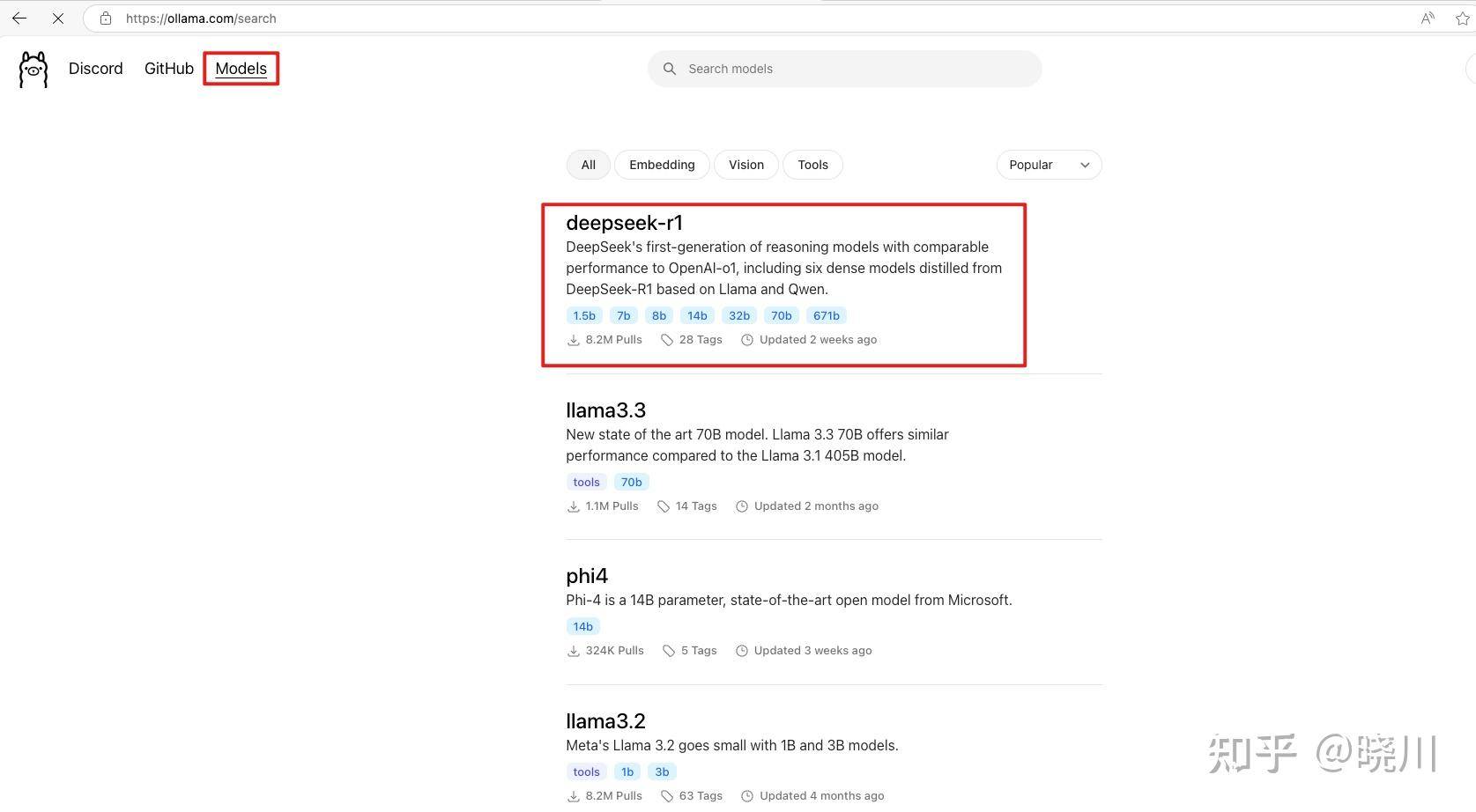Click the 70b tag of deepseek-r1

(x=782, y=315)
